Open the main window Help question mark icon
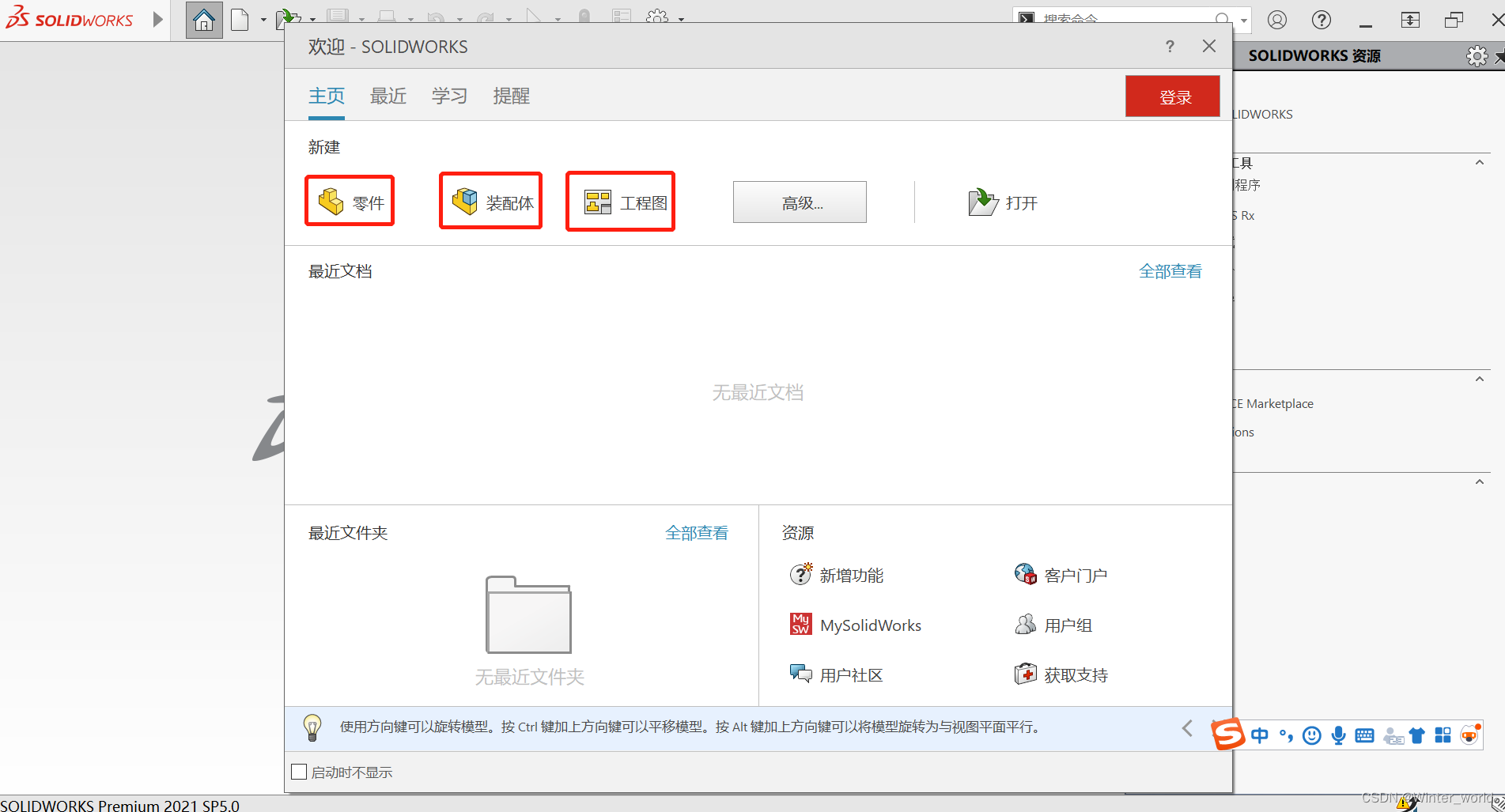This screenshot has height=812, width=1505. coord(1322,20)
